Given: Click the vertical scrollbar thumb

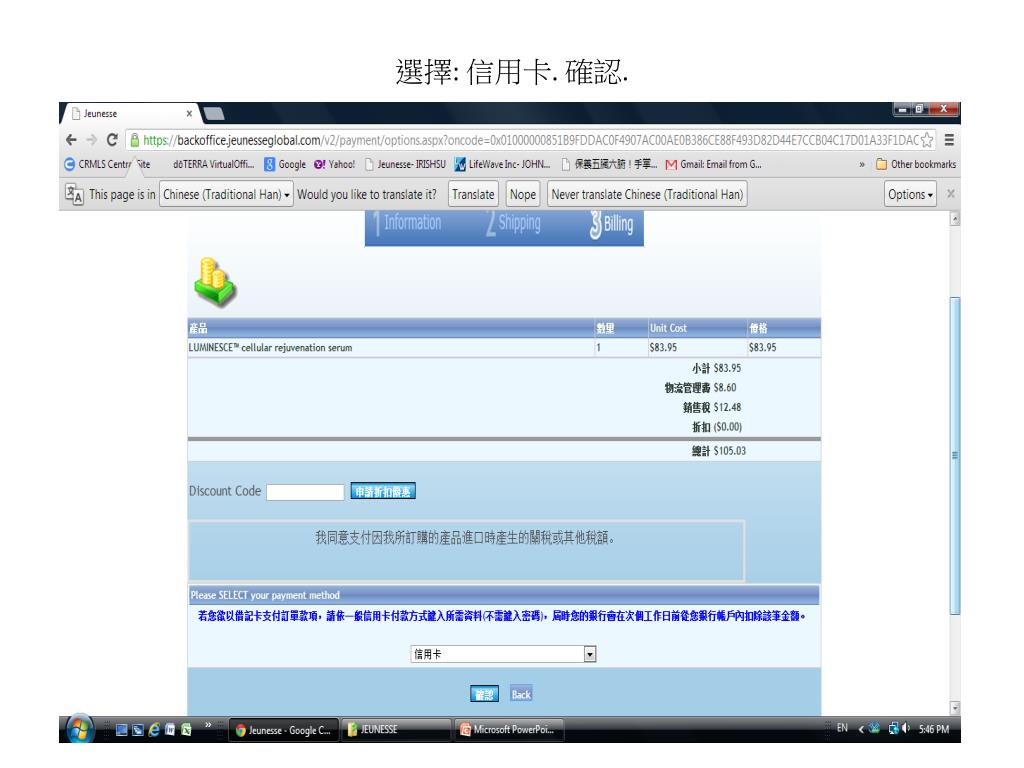Looking at the screenshot, I should click(955, 455).
